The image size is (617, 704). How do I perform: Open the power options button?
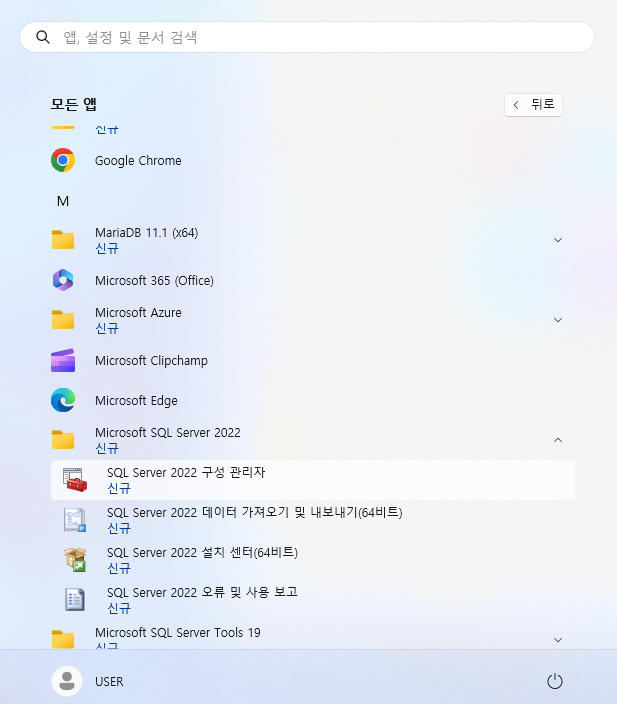(x=555, y=681)
